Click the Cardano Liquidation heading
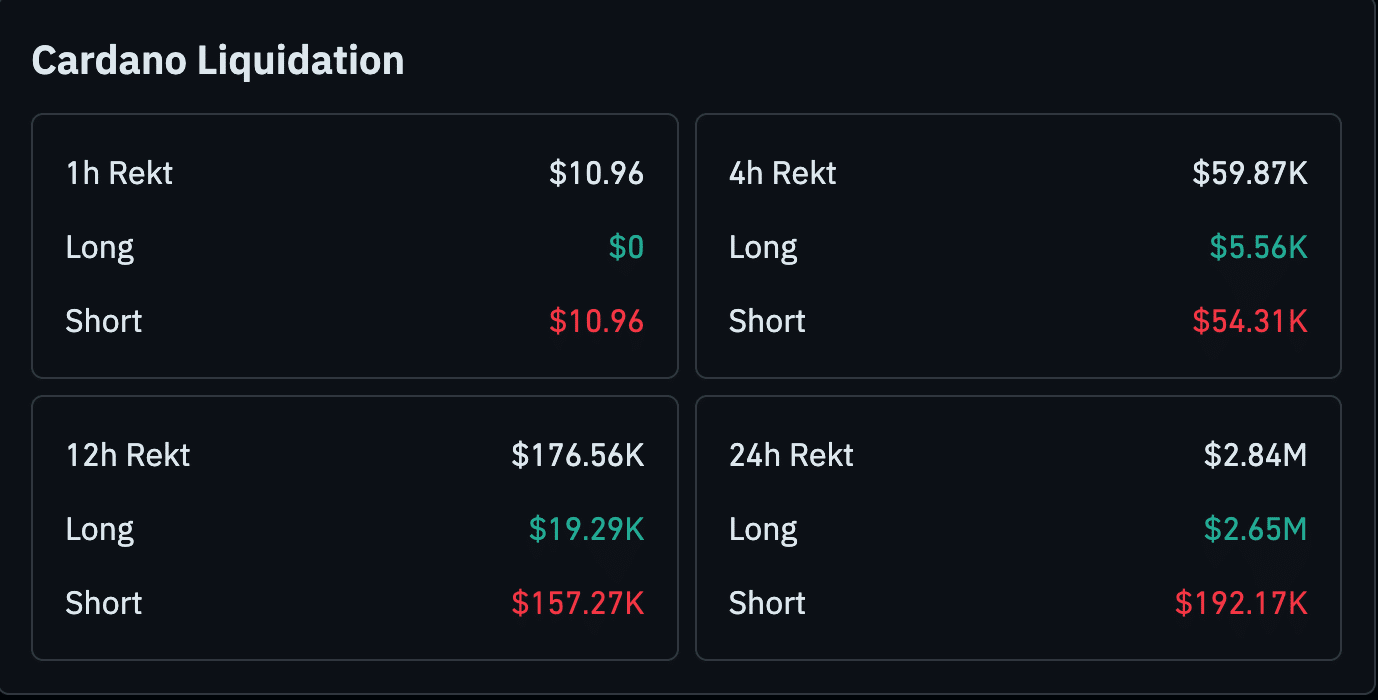 point(218,61)
